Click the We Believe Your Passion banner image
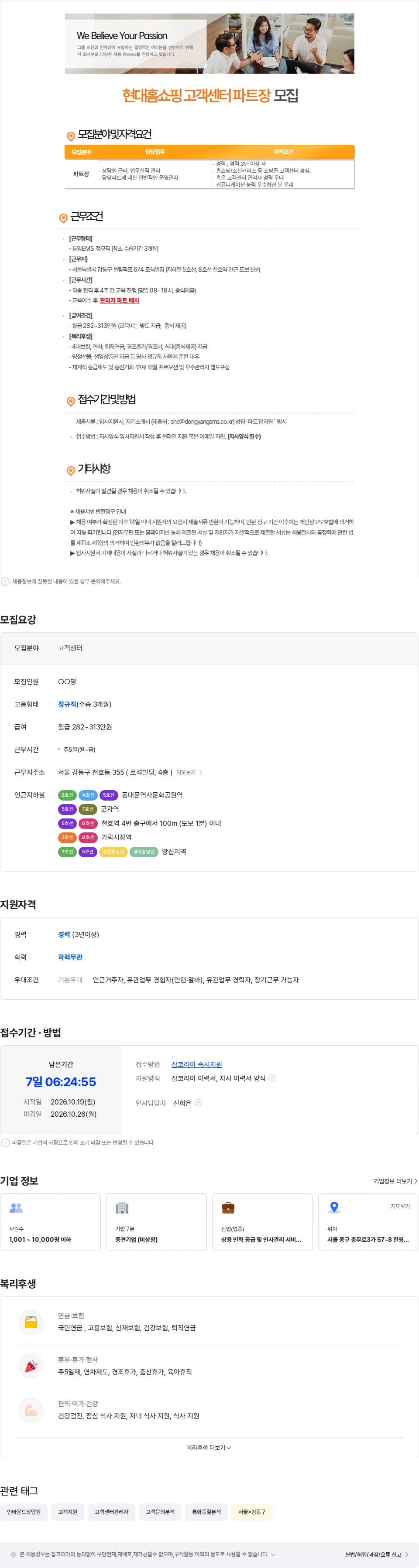The image size is (419, 1568). pos(209,44)
